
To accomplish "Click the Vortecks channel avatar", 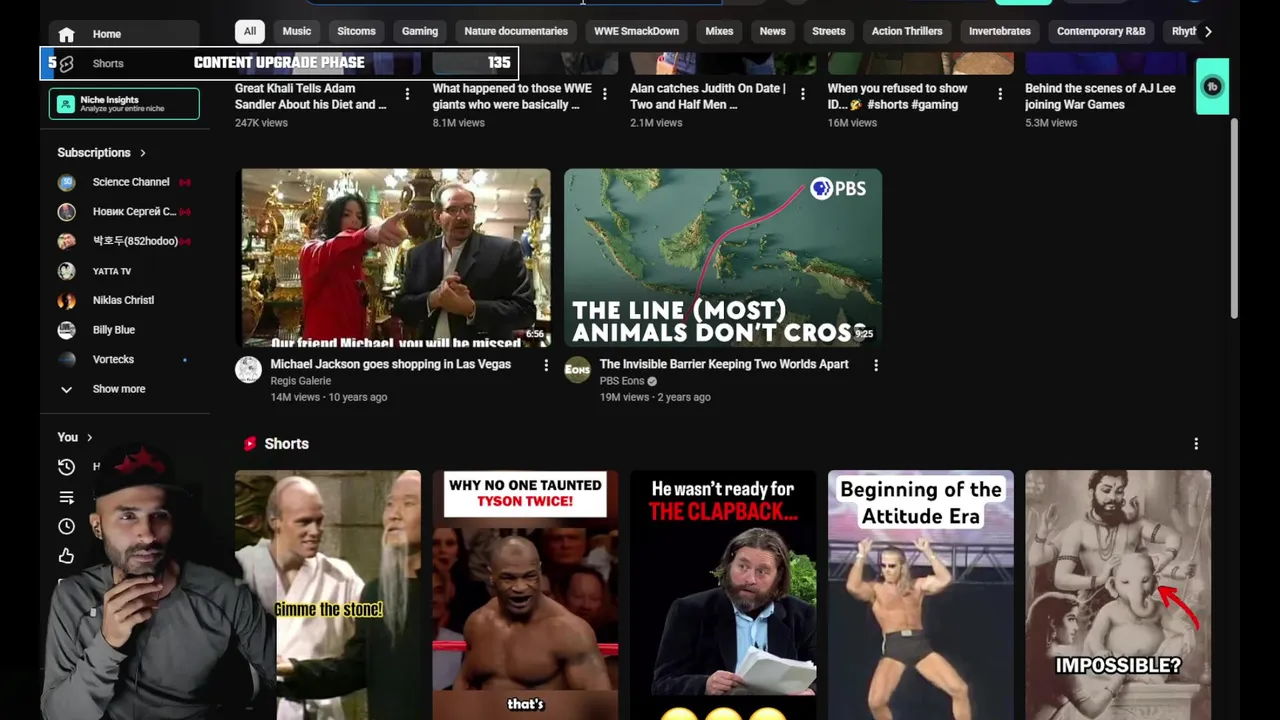I will coord(66,359).
